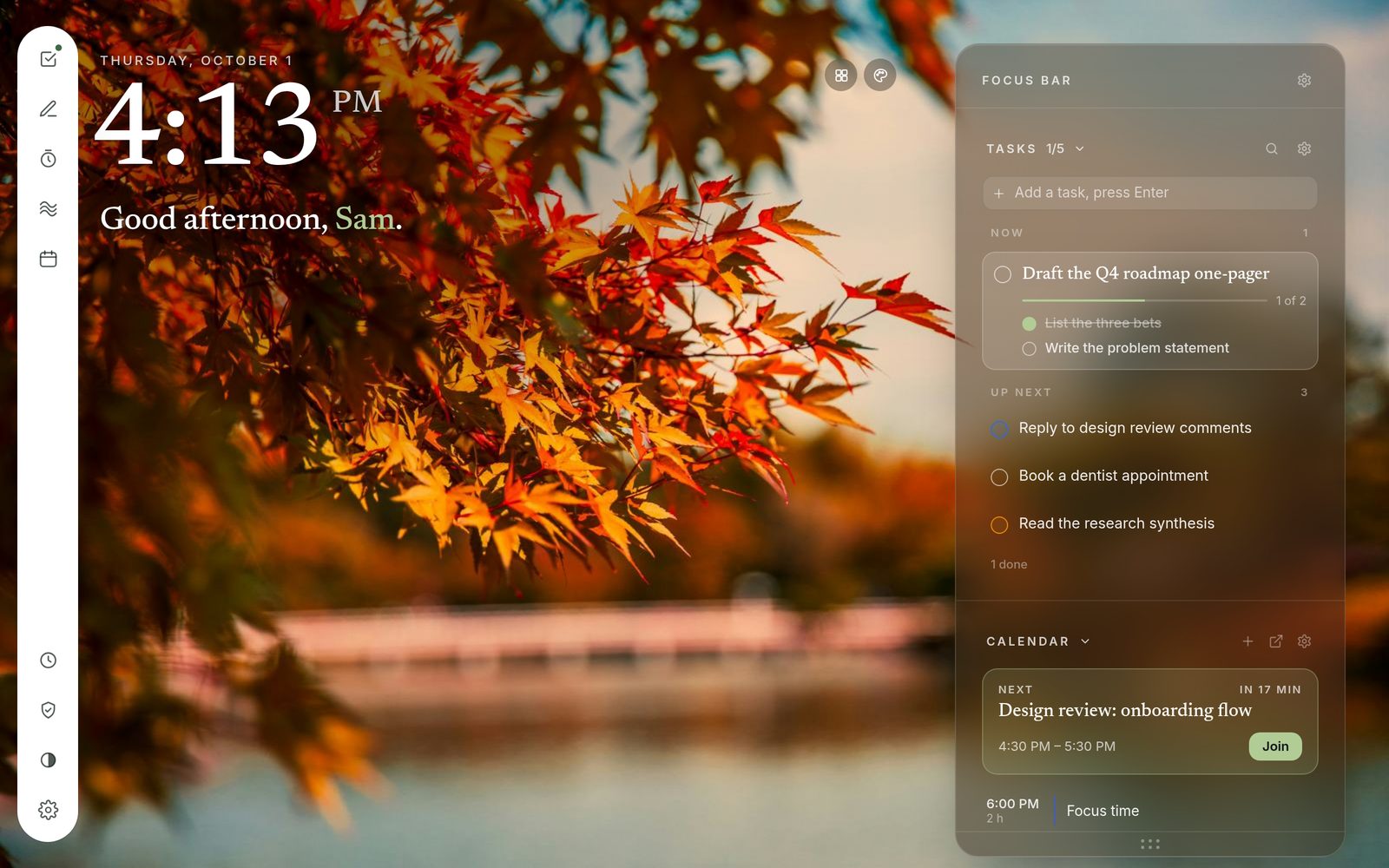Click the NOW section header
The image size is (1389, 868).
click(1007, 233)
